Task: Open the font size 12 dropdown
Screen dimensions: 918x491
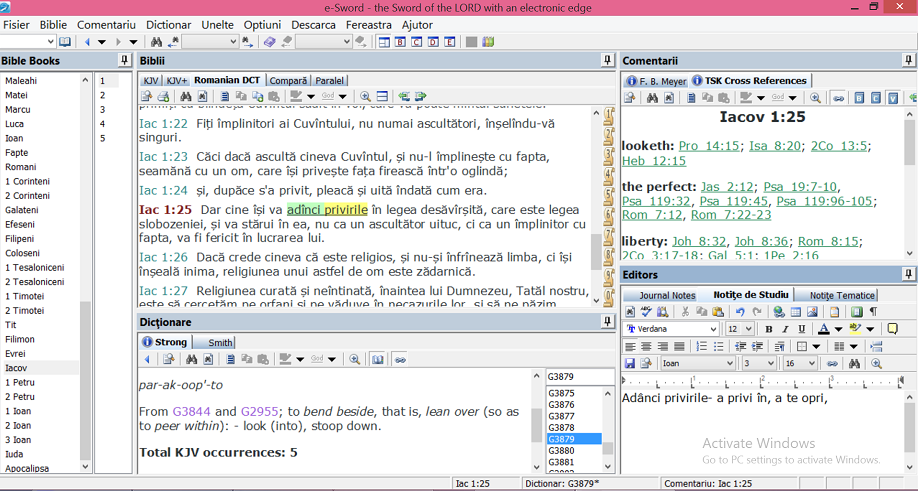Action: [x=749, y=329]
